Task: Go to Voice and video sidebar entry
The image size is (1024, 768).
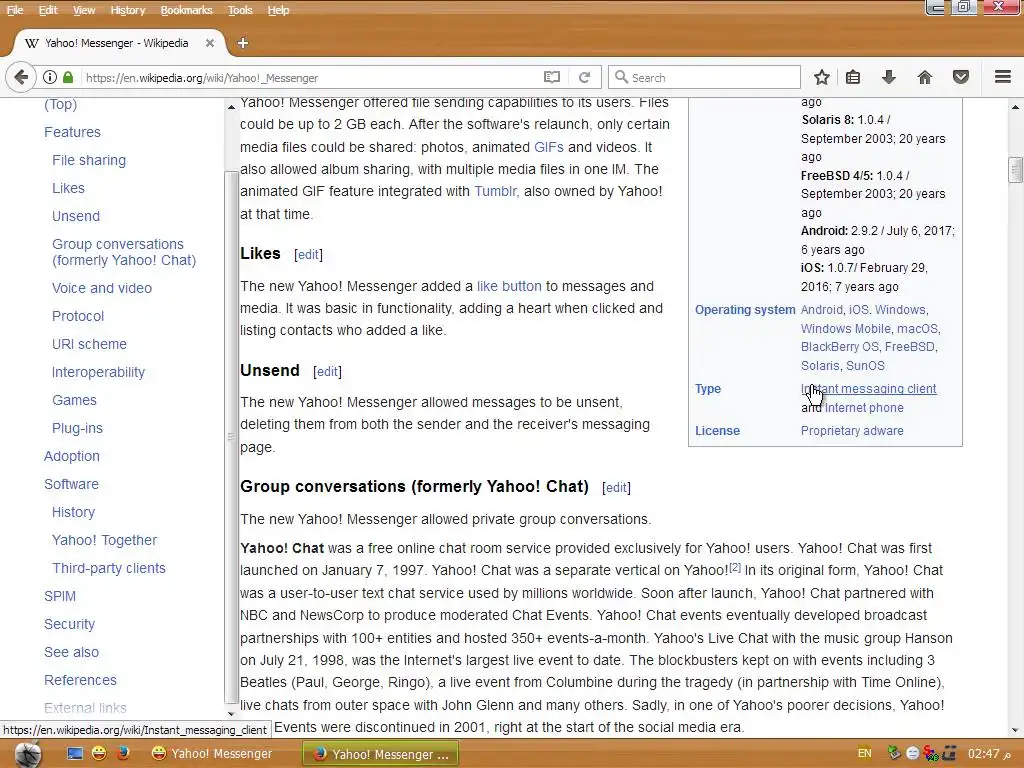Action: [102, 288]
